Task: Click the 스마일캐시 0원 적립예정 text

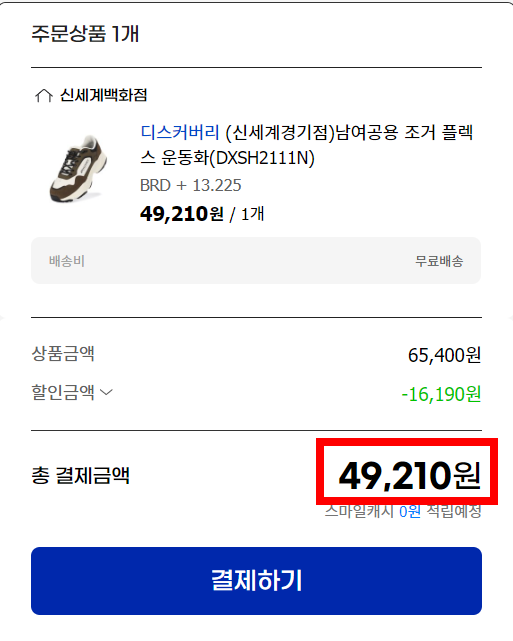Action: [x=403, y=511]
